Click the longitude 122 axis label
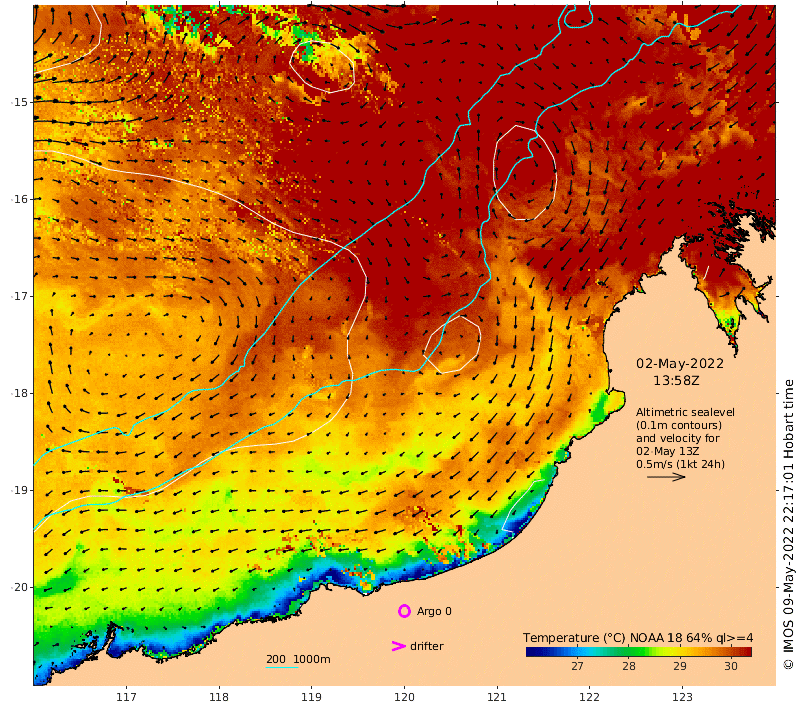Viewport: 800px width, 710px height. click(x=589, y=697)
